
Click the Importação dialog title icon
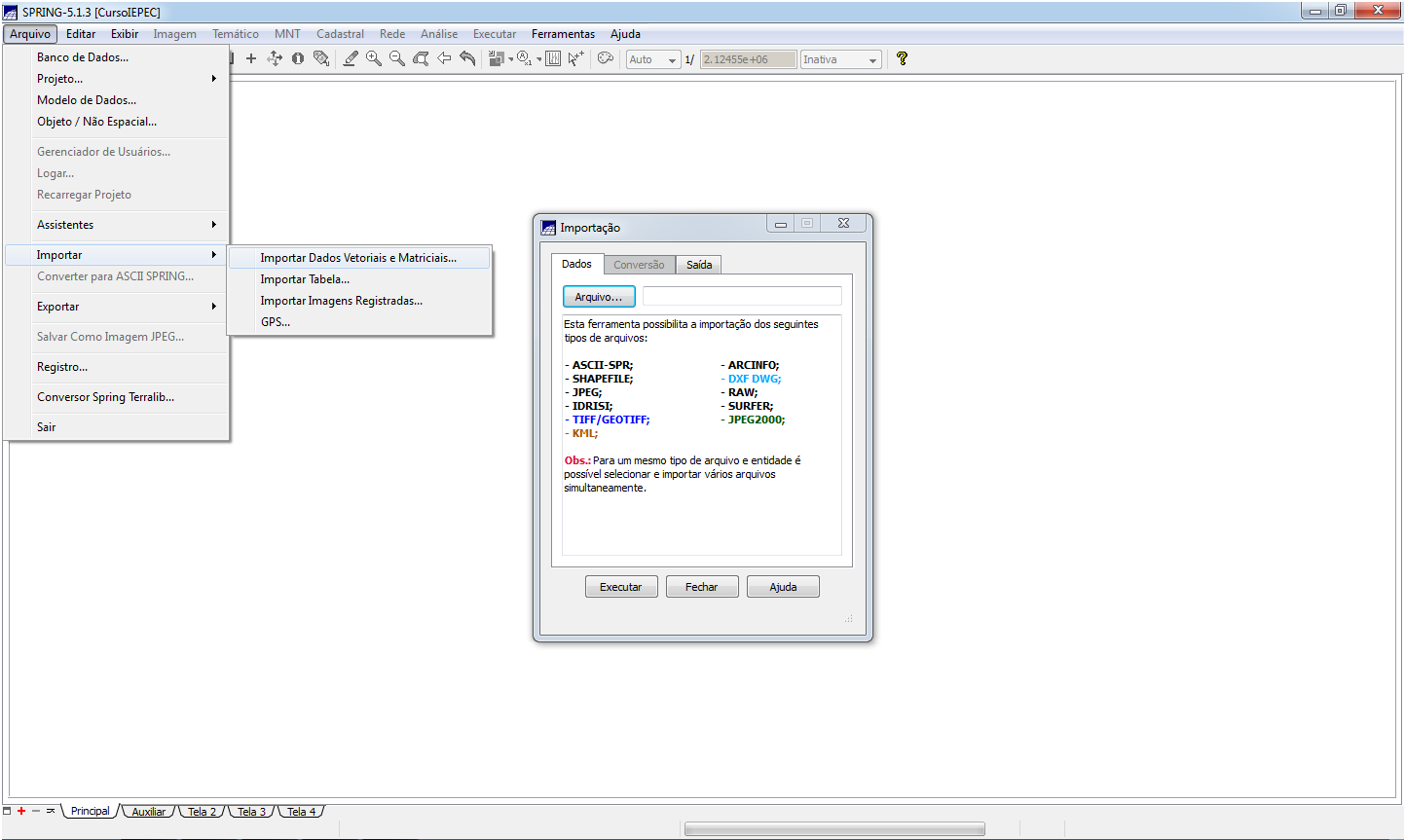pyautogui.click(x=549, y=228)
